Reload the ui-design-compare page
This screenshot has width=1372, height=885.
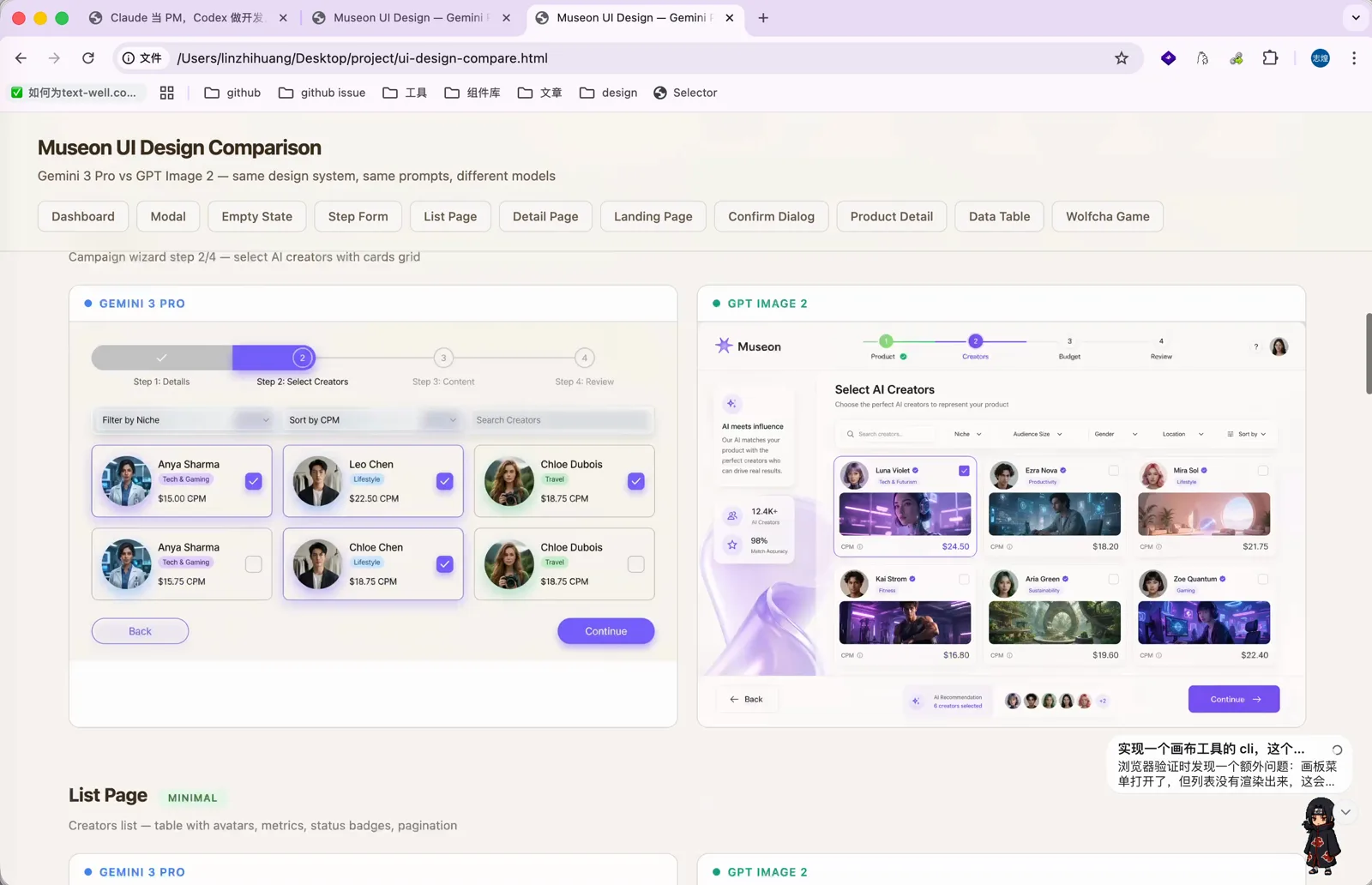(x=88, y=58)
